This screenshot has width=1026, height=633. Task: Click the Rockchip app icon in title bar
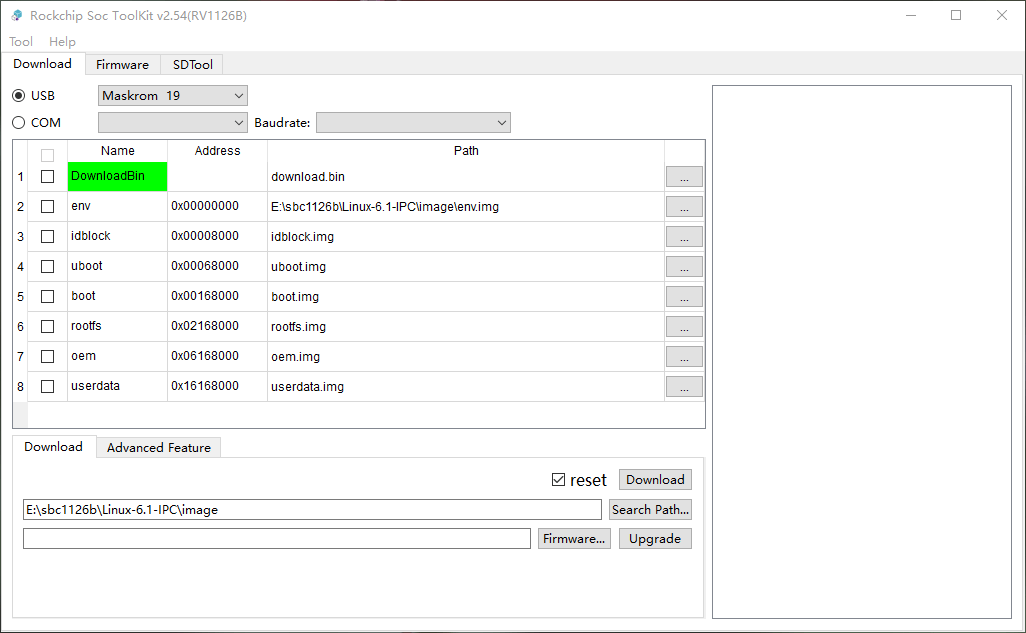click(17, 15)
